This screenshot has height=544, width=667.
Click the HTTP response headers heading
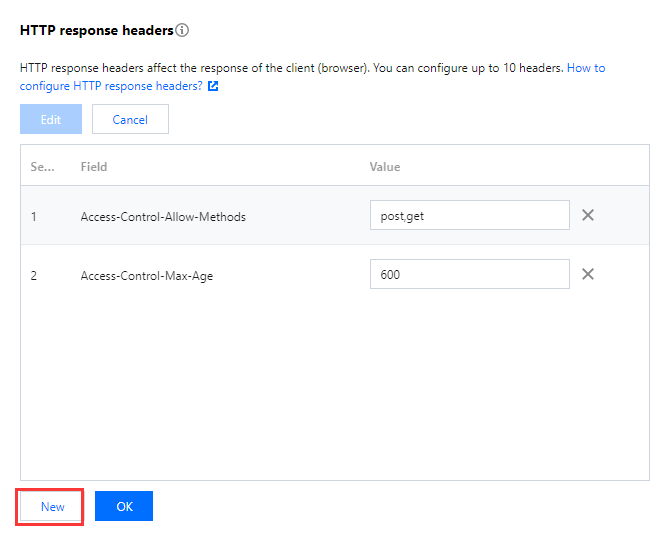(96, 30)
